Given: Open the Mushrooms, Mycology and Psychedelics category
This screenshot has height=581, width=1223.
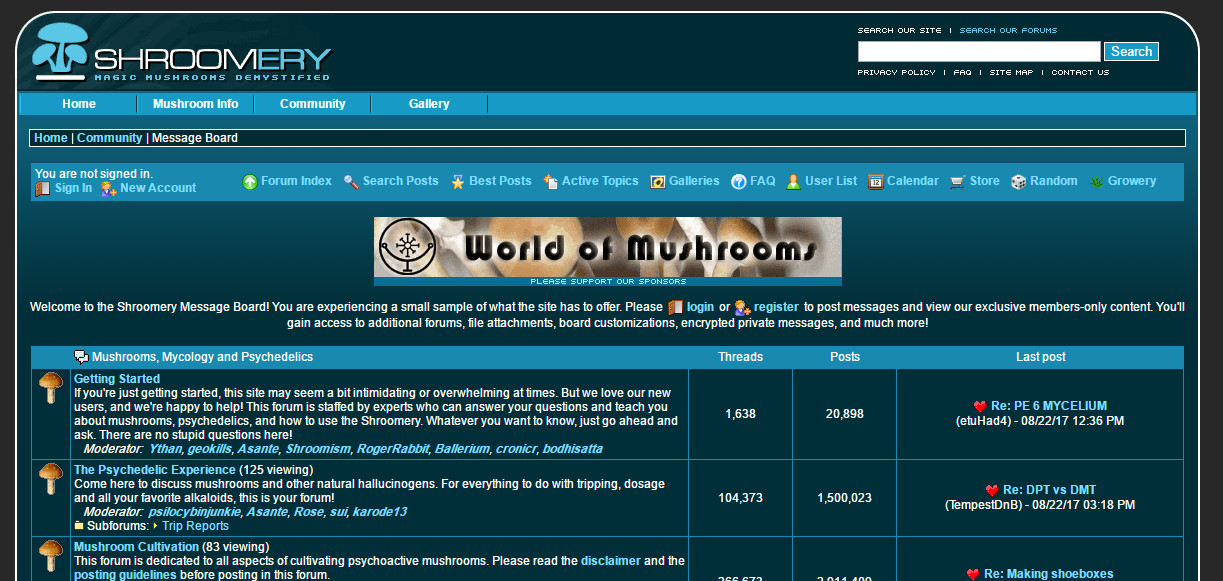Looking at the screenshot, I should click(x=203, y=357).
